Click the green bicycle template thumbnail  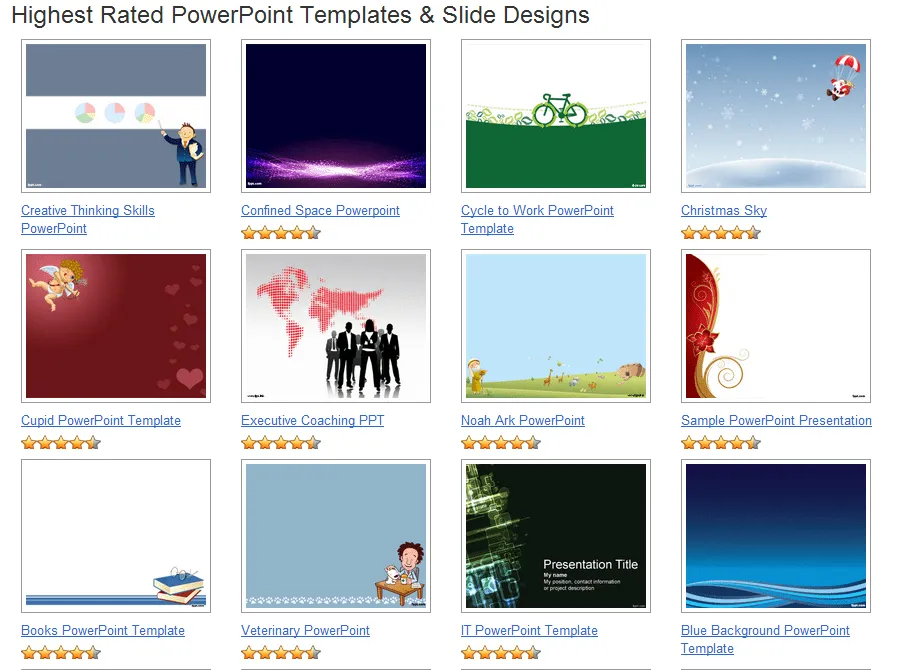556,115
